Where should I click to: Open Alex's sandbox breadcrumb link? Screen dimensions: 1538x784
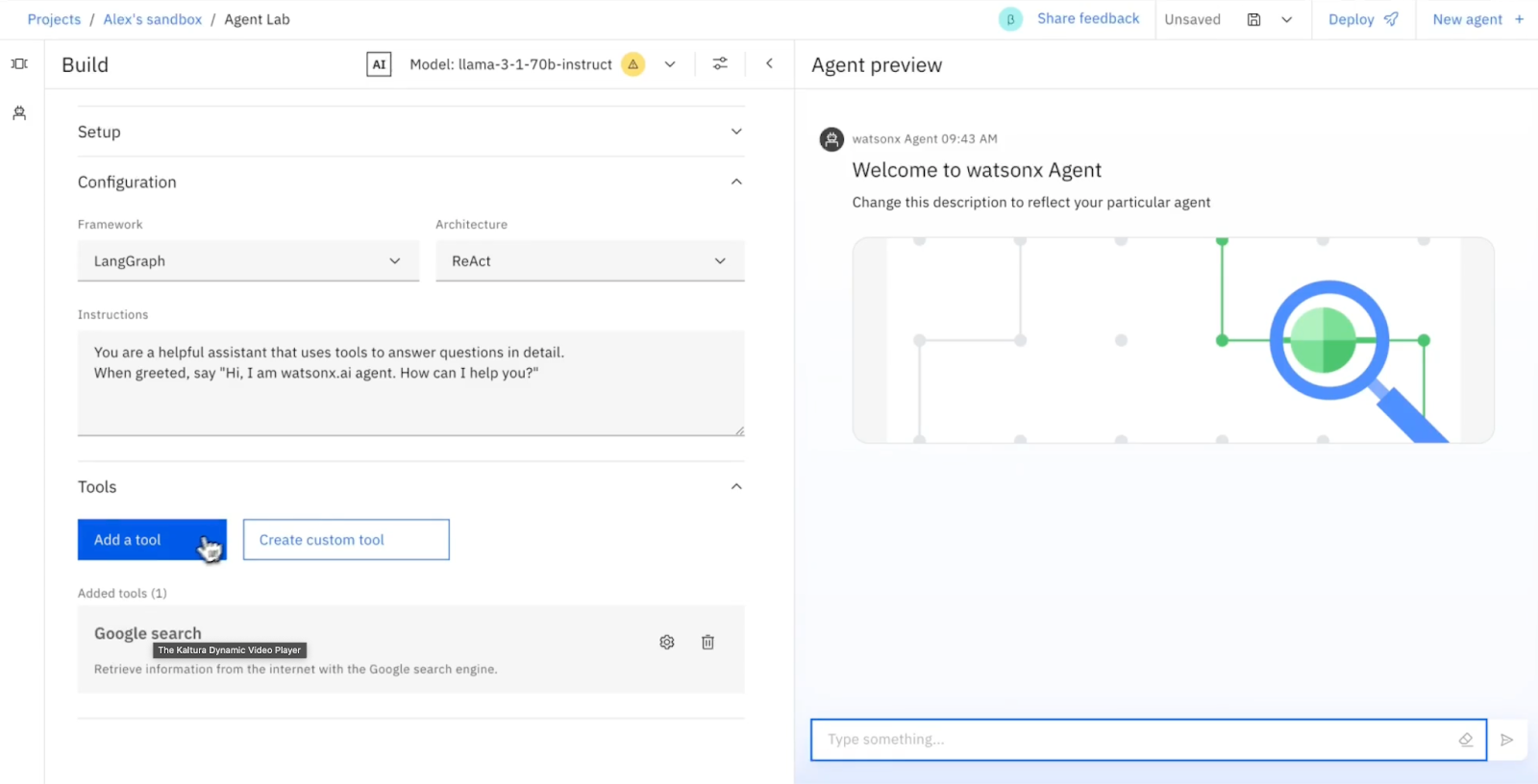point(153,19)
